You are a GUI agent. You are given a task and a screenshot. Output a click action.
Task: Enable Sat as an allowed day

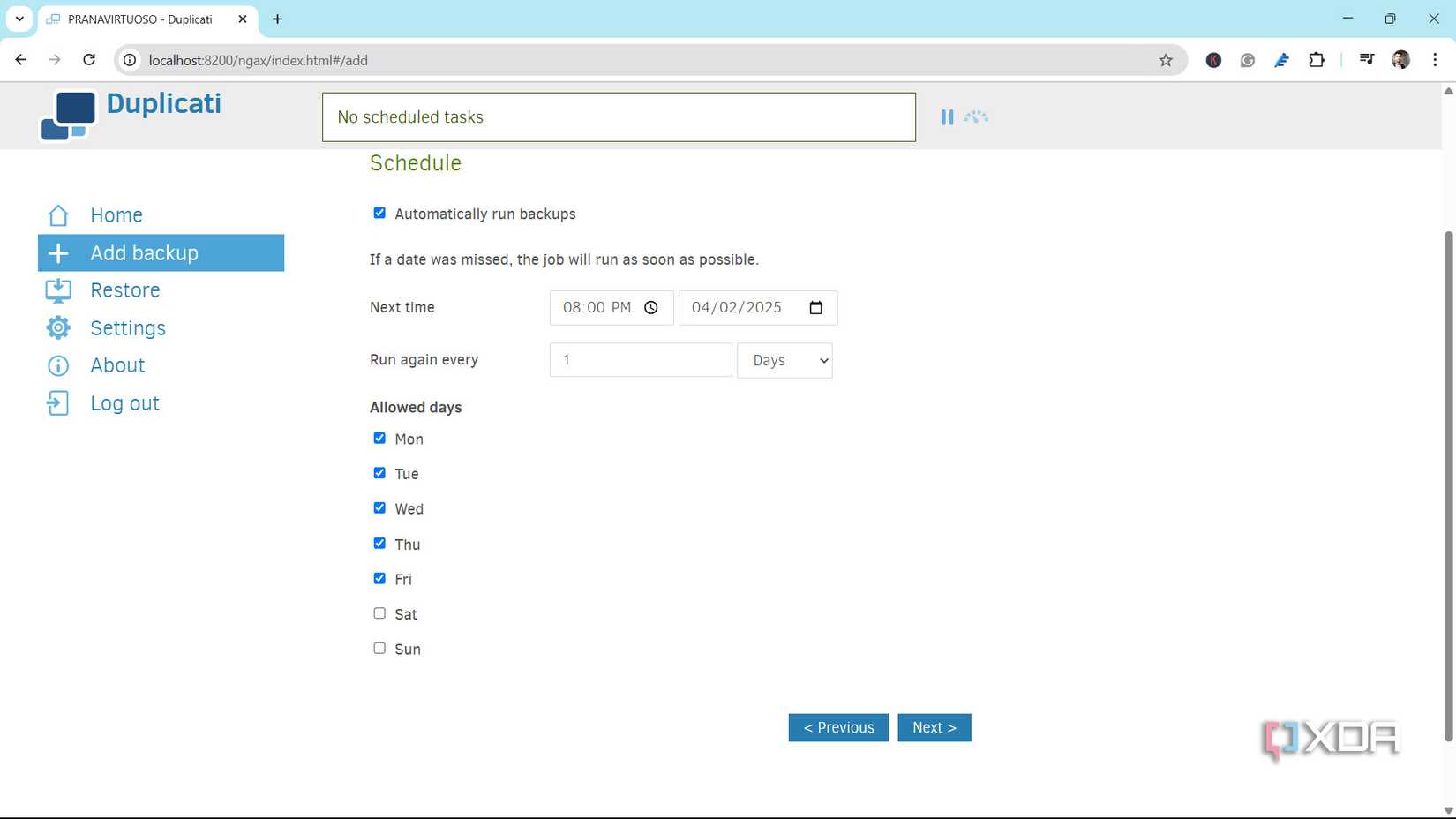click(x=379, y=612)
